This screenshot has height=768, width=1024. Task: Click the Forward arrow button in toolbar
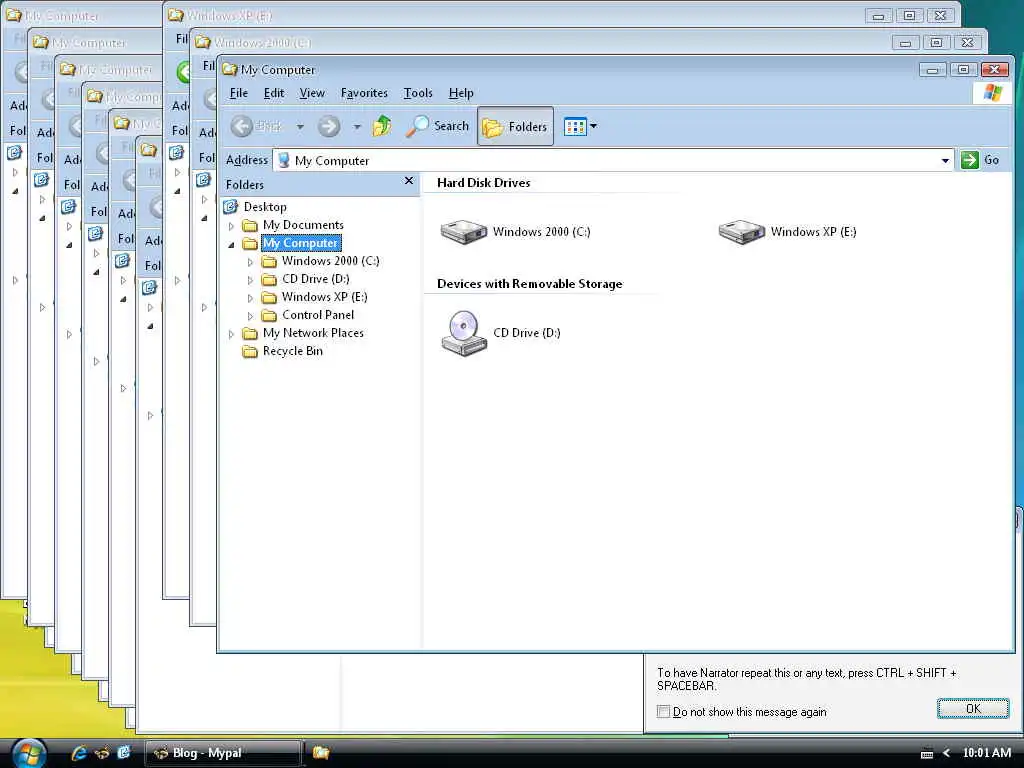click(329, 126)
